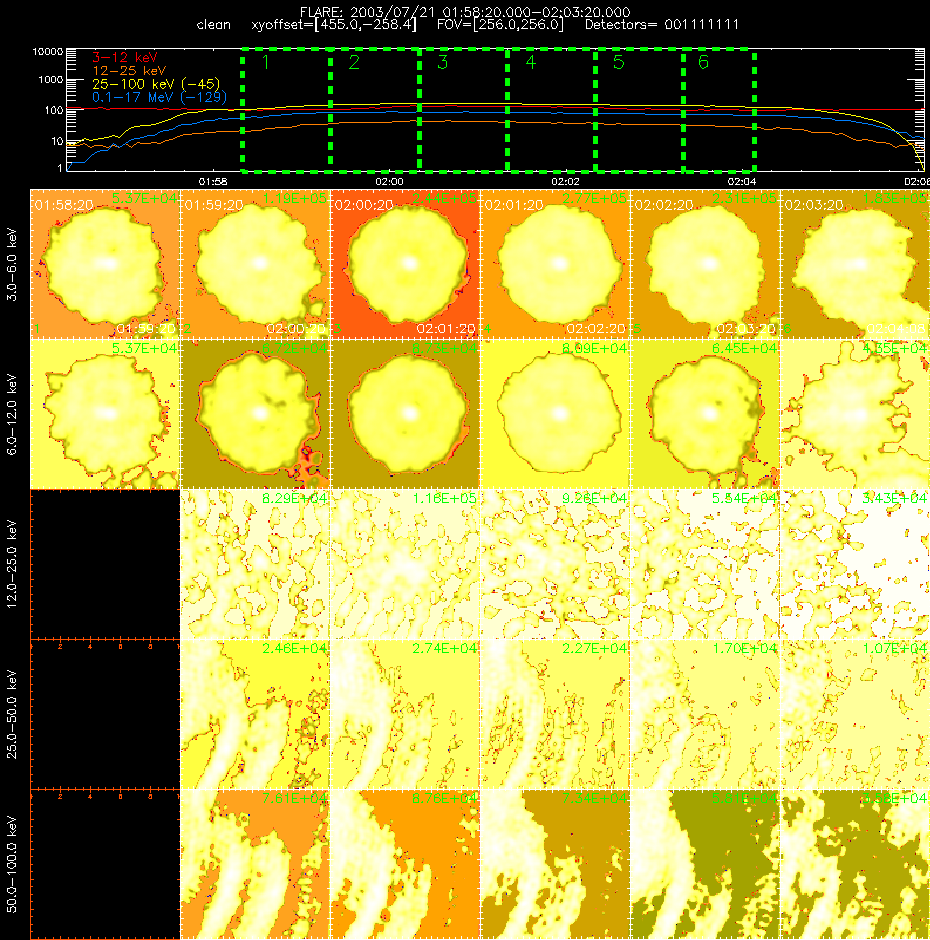The width and height of the screenshot is (930, 940).
Task: Click the 25.0-50.0 keV image in interval 2
Action: [255, 714]
